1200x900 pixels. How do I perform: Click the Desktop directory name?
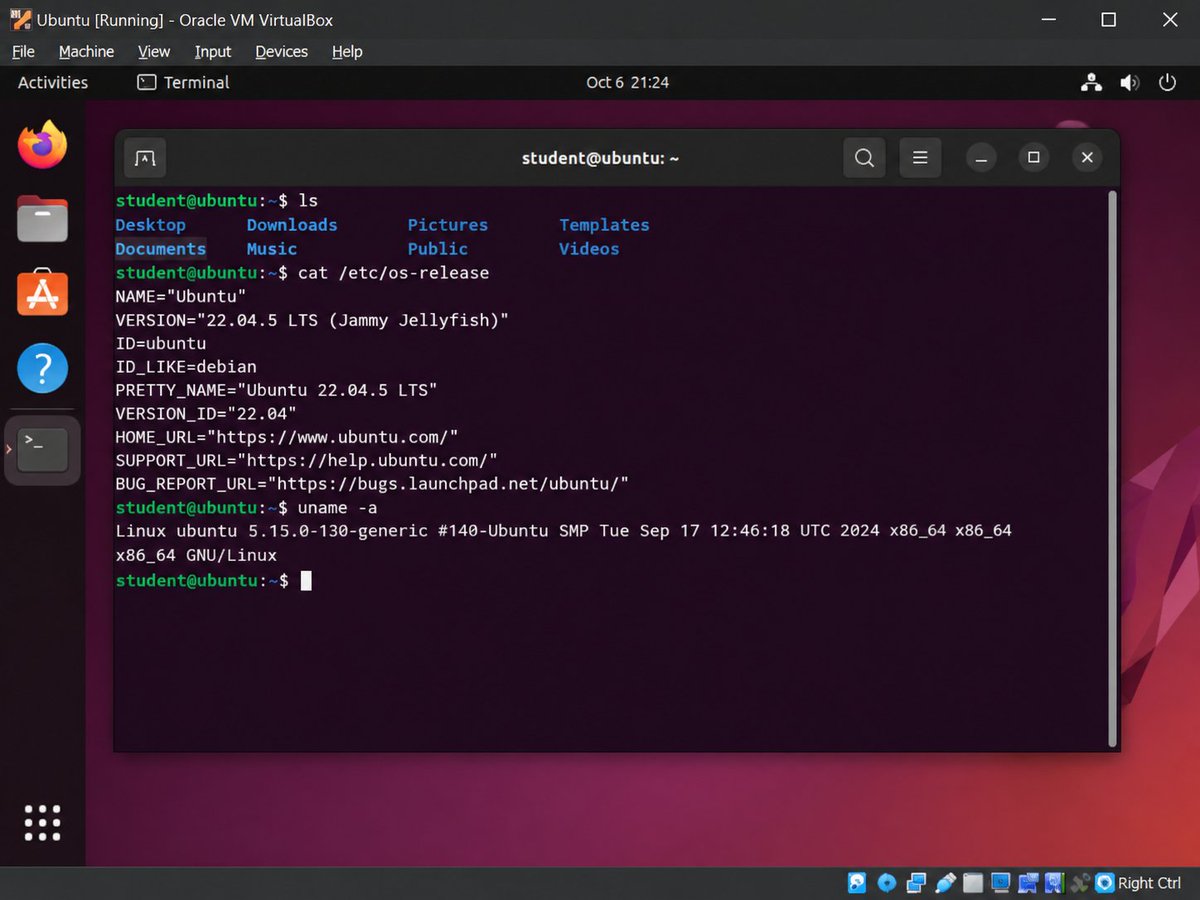150,225
